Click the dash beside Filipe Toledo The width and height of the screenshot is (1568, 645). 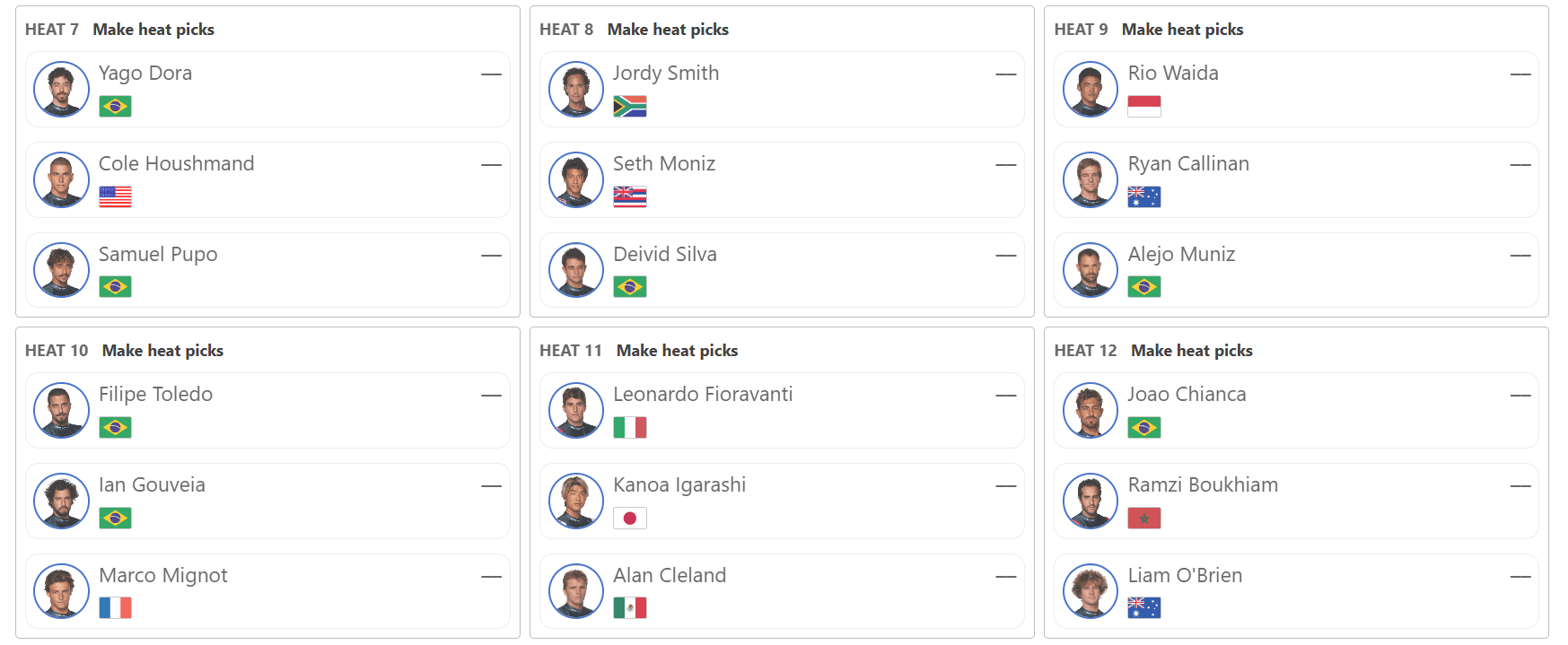tap(491, 396)
